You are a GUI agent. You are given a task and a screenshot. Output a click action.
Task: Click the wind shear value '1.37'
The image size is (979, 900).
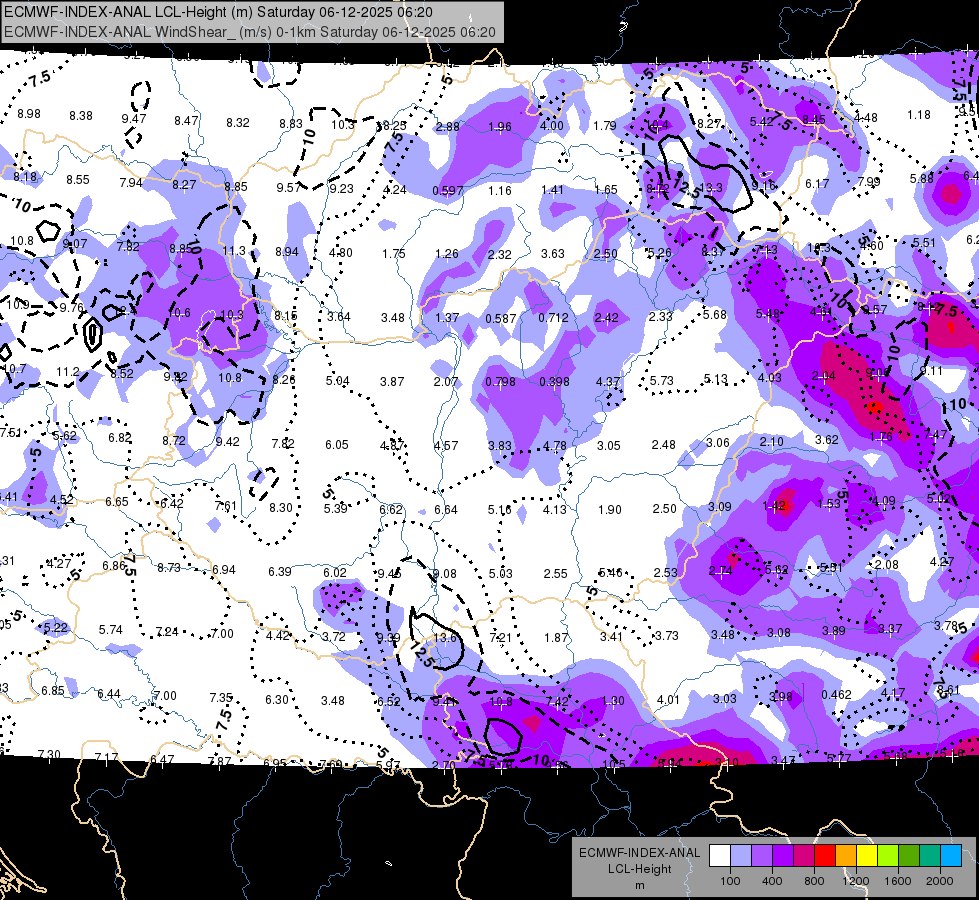pyautogui.click(x=447, y=318)
